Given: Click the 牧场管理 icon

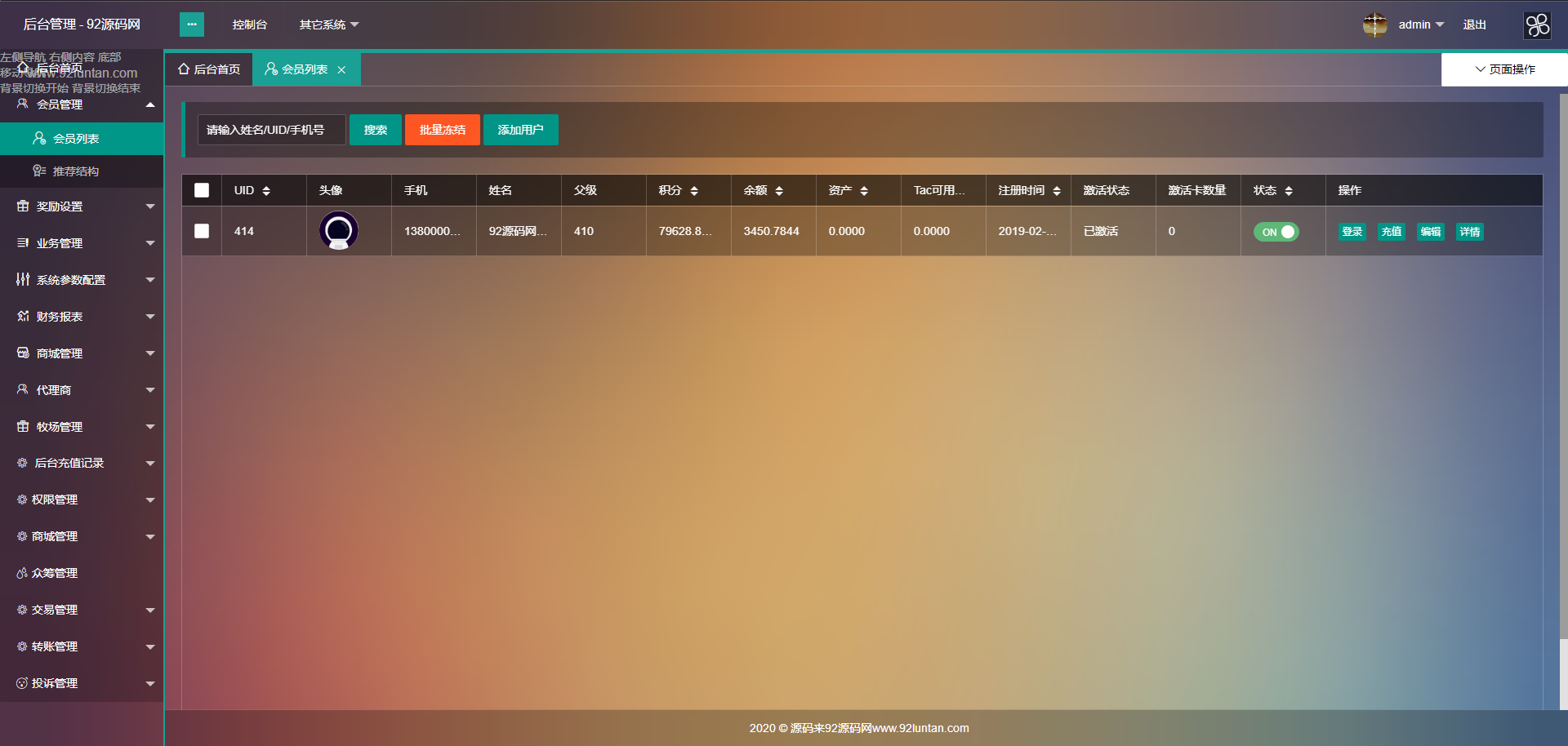Looking at the screenshot, I should pyautogui.click(x=23, y=426).
